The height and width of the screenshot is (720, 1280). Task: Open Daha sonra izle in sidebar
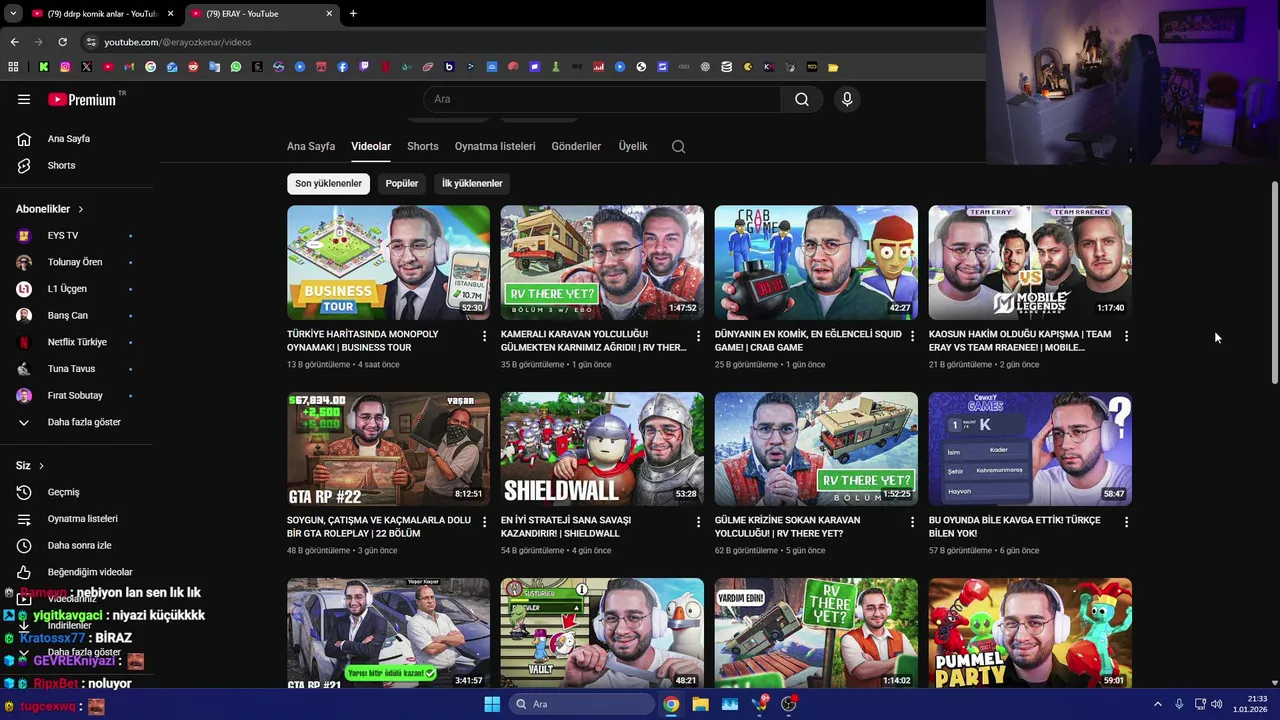(80, 546)
